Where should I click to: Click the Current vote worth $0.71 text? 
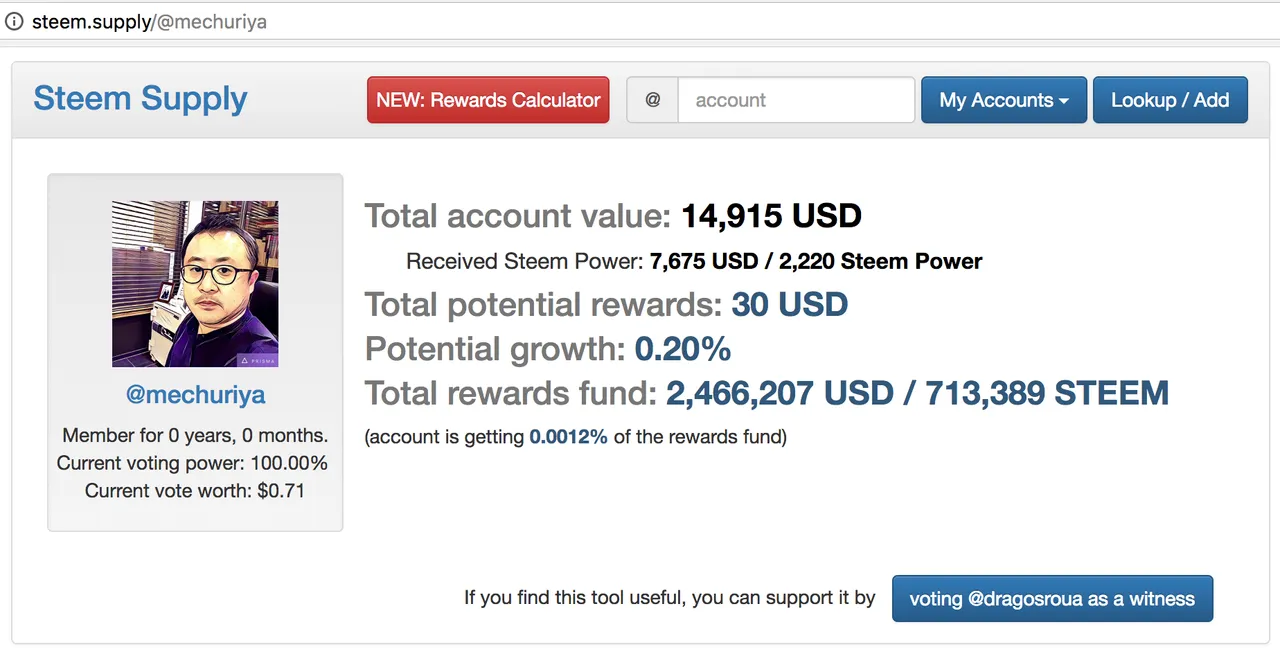pos(194,490)
